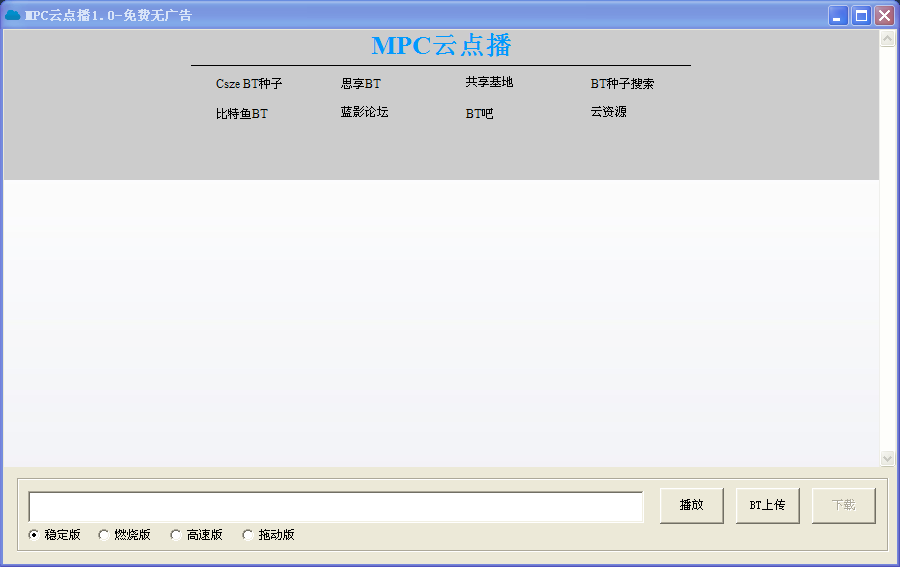The image size is (900, 567).
Task: Focus the URL text input box
Action: pyautogui.click(x=335, y=507)
